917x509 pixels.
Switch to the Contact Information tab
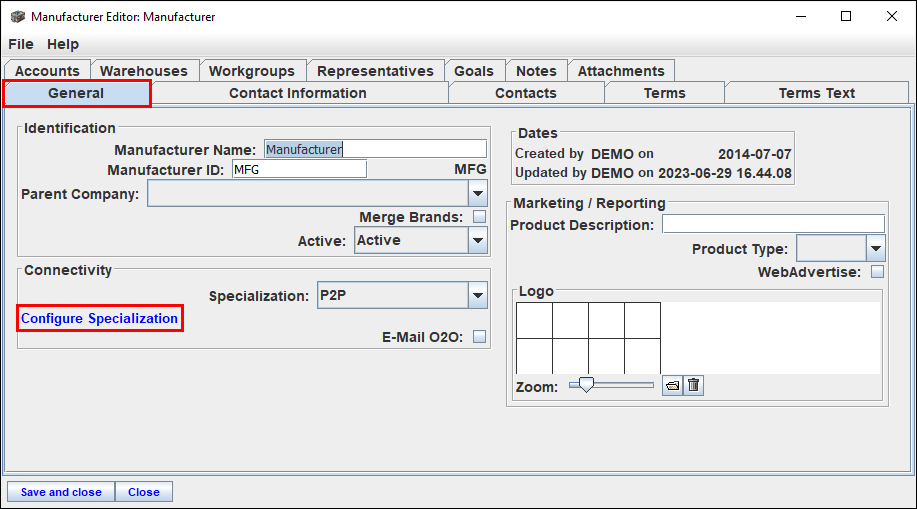click(x=298, y=93)
